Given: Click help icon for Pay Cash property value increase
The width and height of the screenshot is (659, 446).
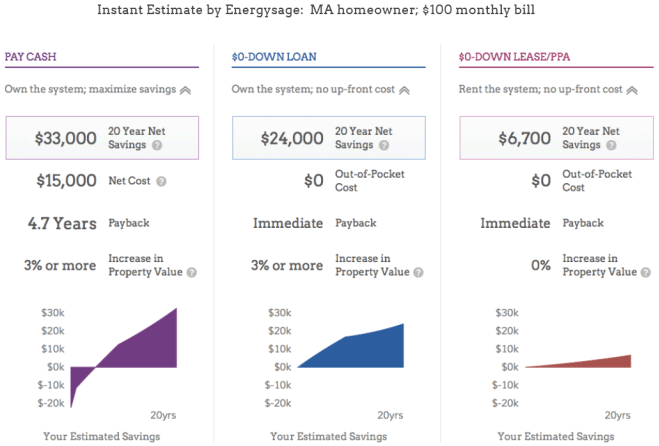Looking at the screenshot, I should point(191,272).
